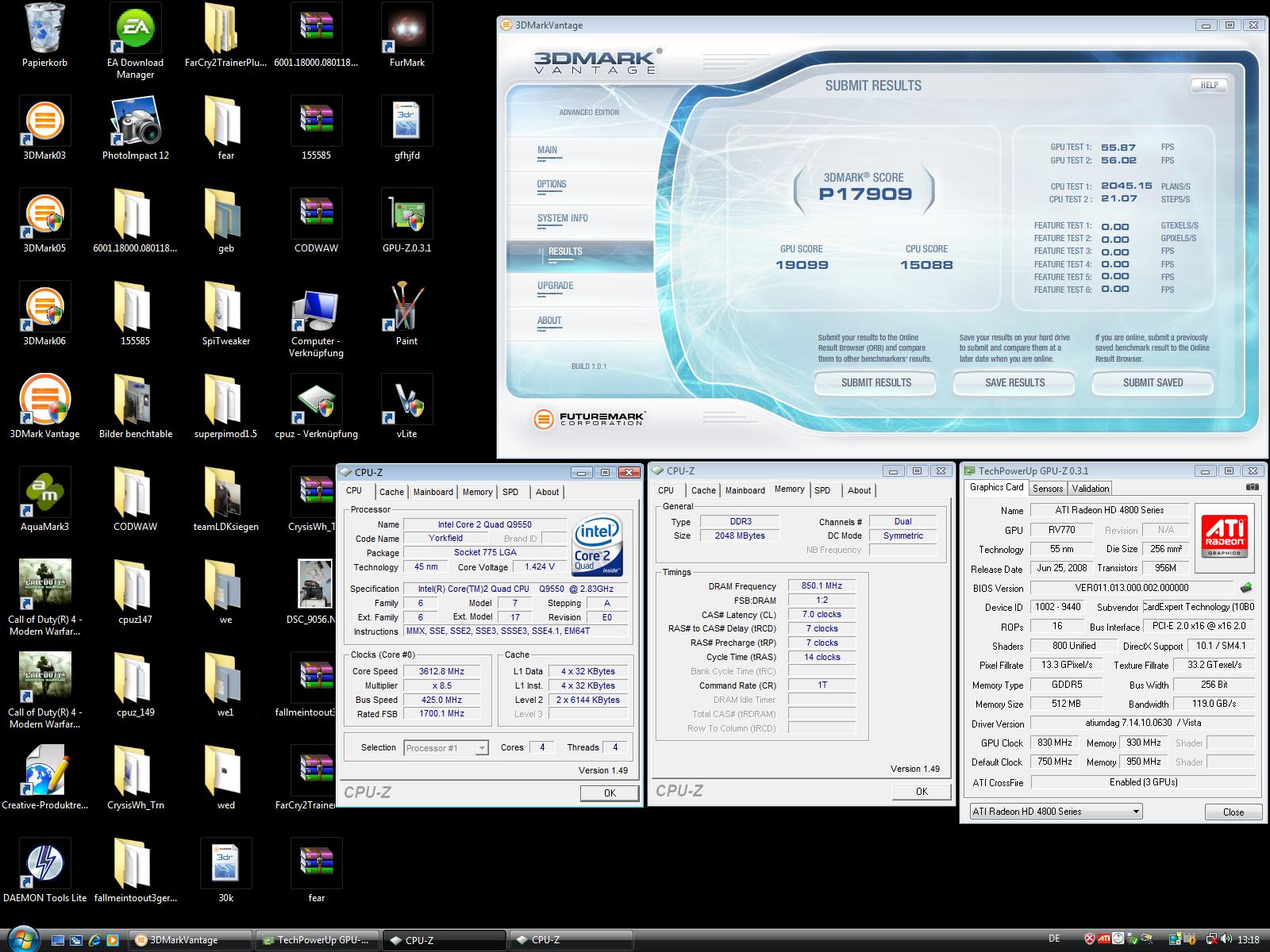This screenshot has width=1270, height=952.
Task: Select the GPU-Z.0.3.1 desktop icon
Action: point(406,221)
